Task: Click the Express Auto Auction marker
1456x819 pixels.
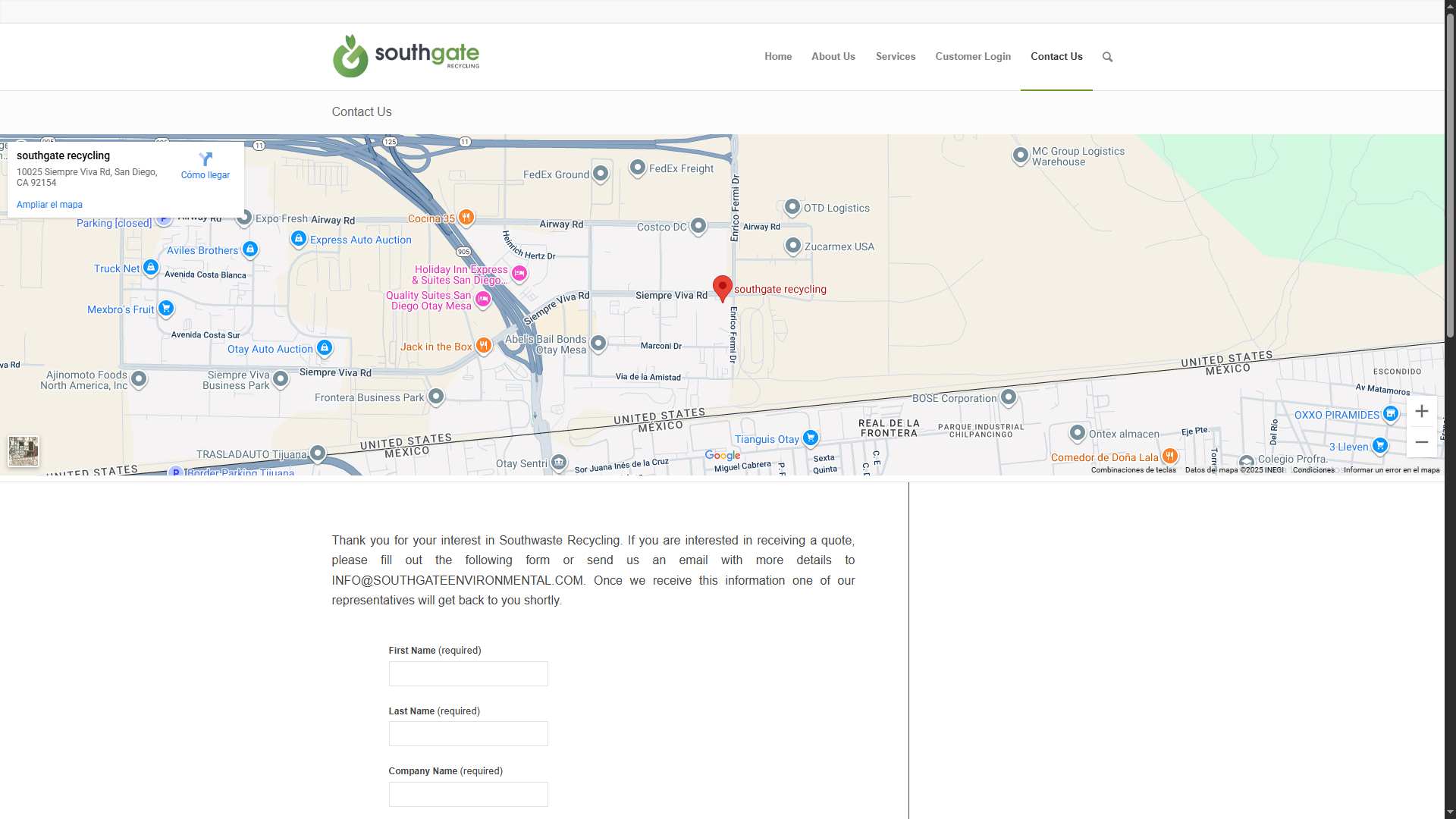Action: coord(299,239)
